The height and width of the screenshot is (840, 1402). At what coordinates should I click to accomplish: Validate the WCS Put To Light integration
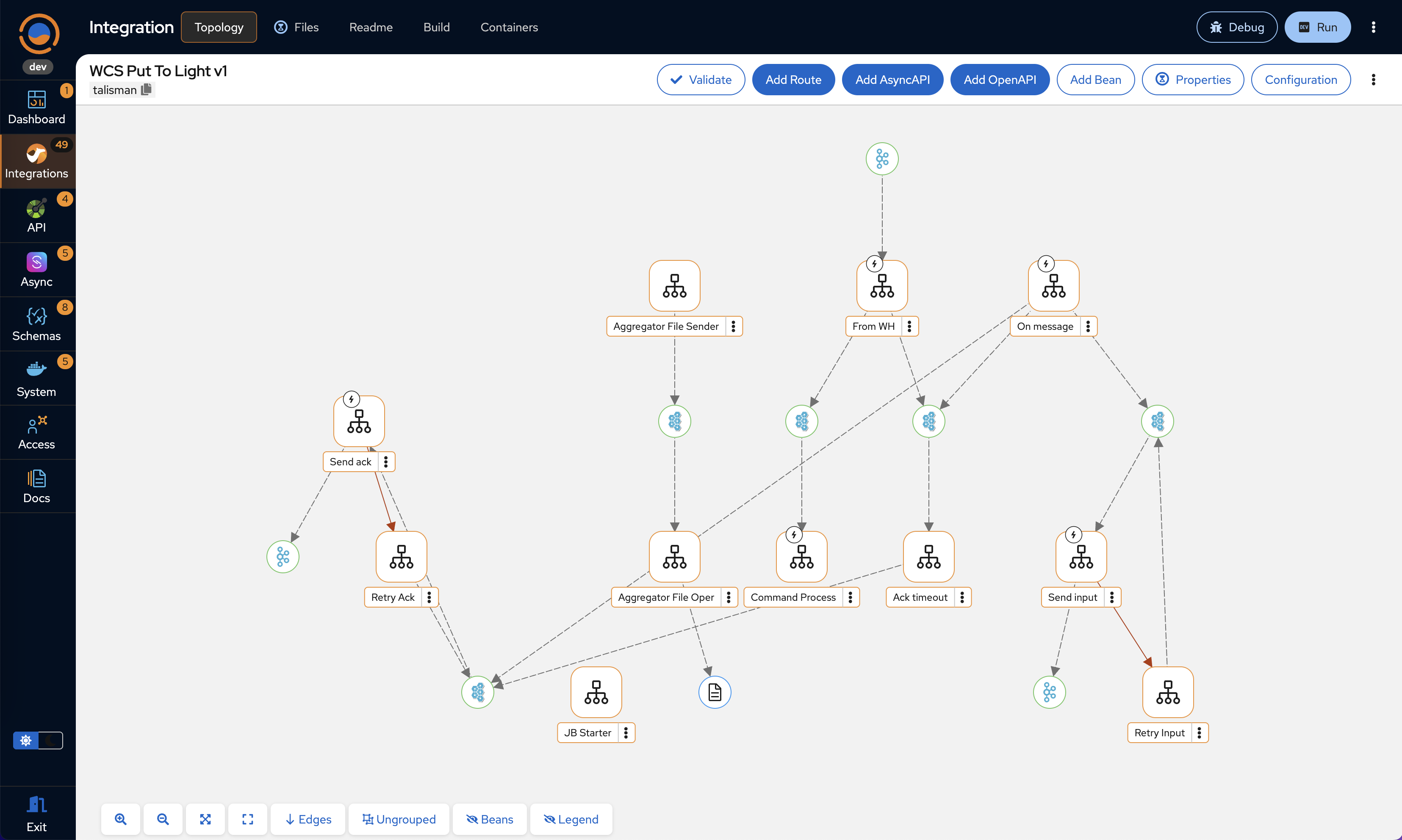(701, 79)
